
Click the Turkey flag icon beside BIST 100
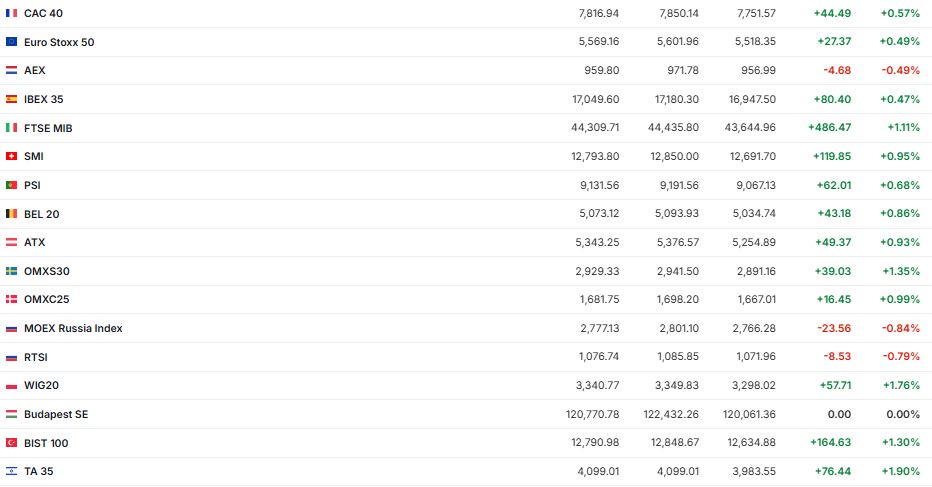coord(11,443)
